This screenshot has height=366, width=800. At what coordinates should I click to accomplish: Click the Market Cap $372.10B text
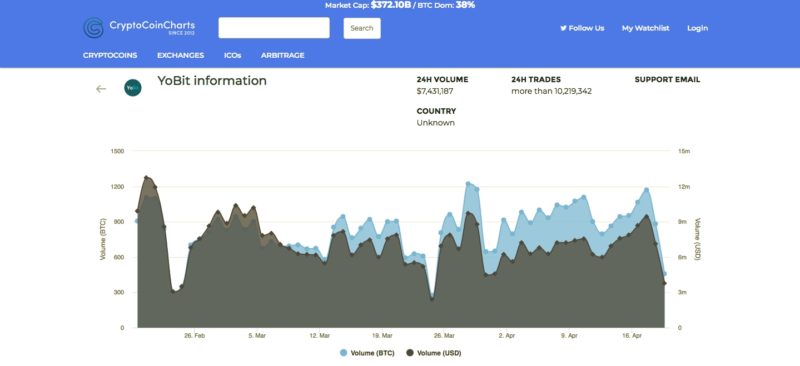click(367, 5)
